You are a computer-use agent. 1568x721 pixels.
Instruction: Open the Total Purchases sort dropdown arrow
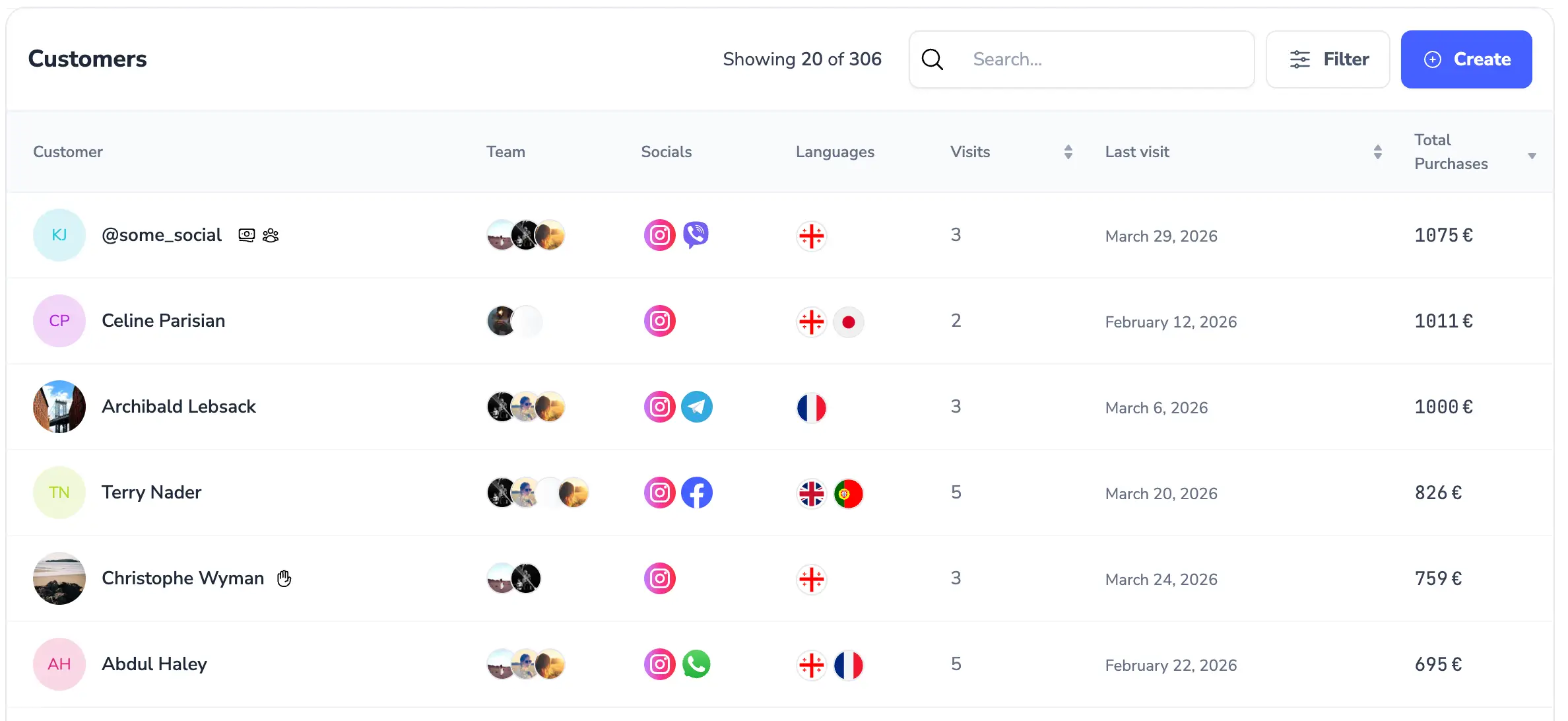tap(1532, 156)
